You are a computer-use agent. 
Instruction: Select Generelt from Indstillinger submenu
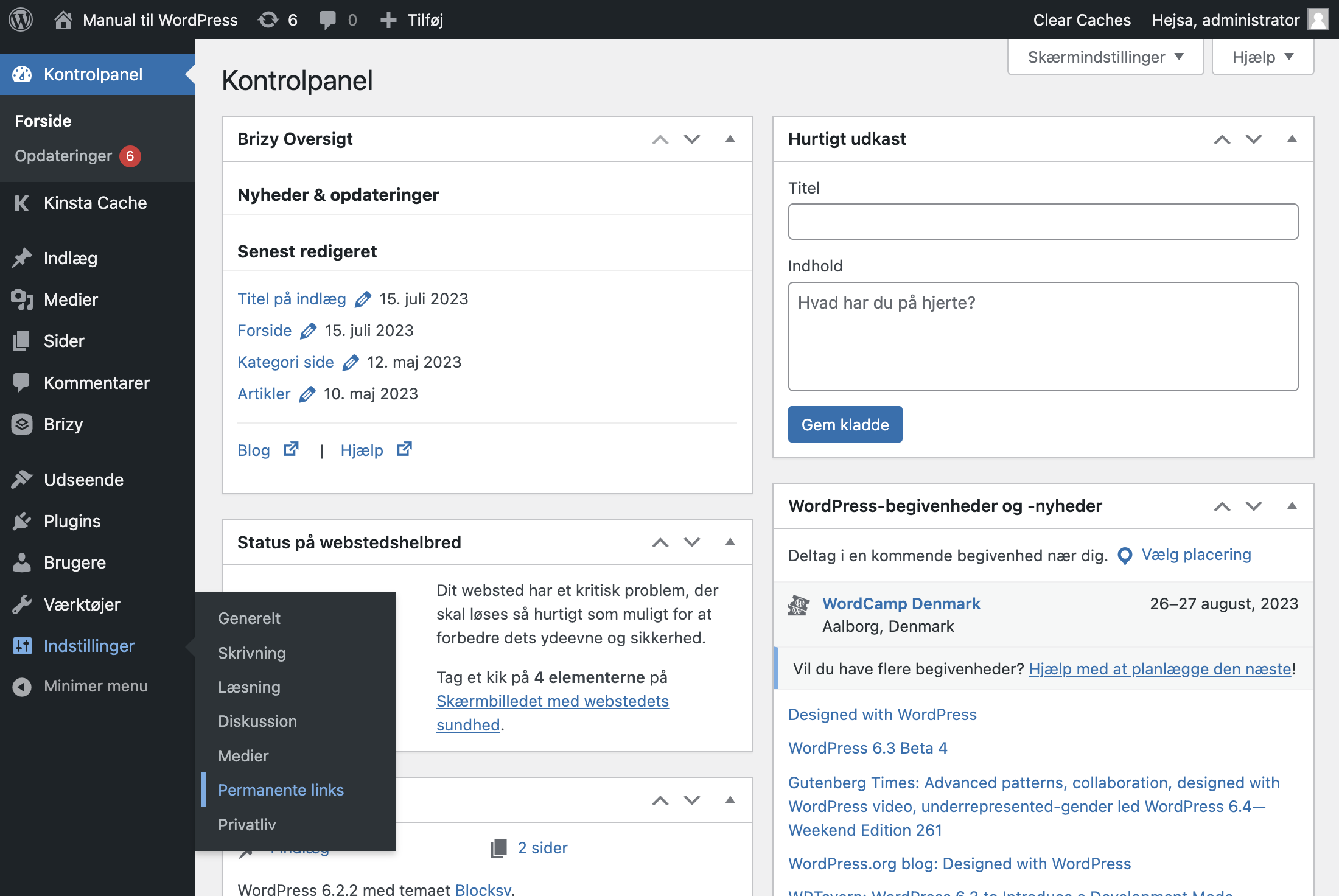[250, 618]
